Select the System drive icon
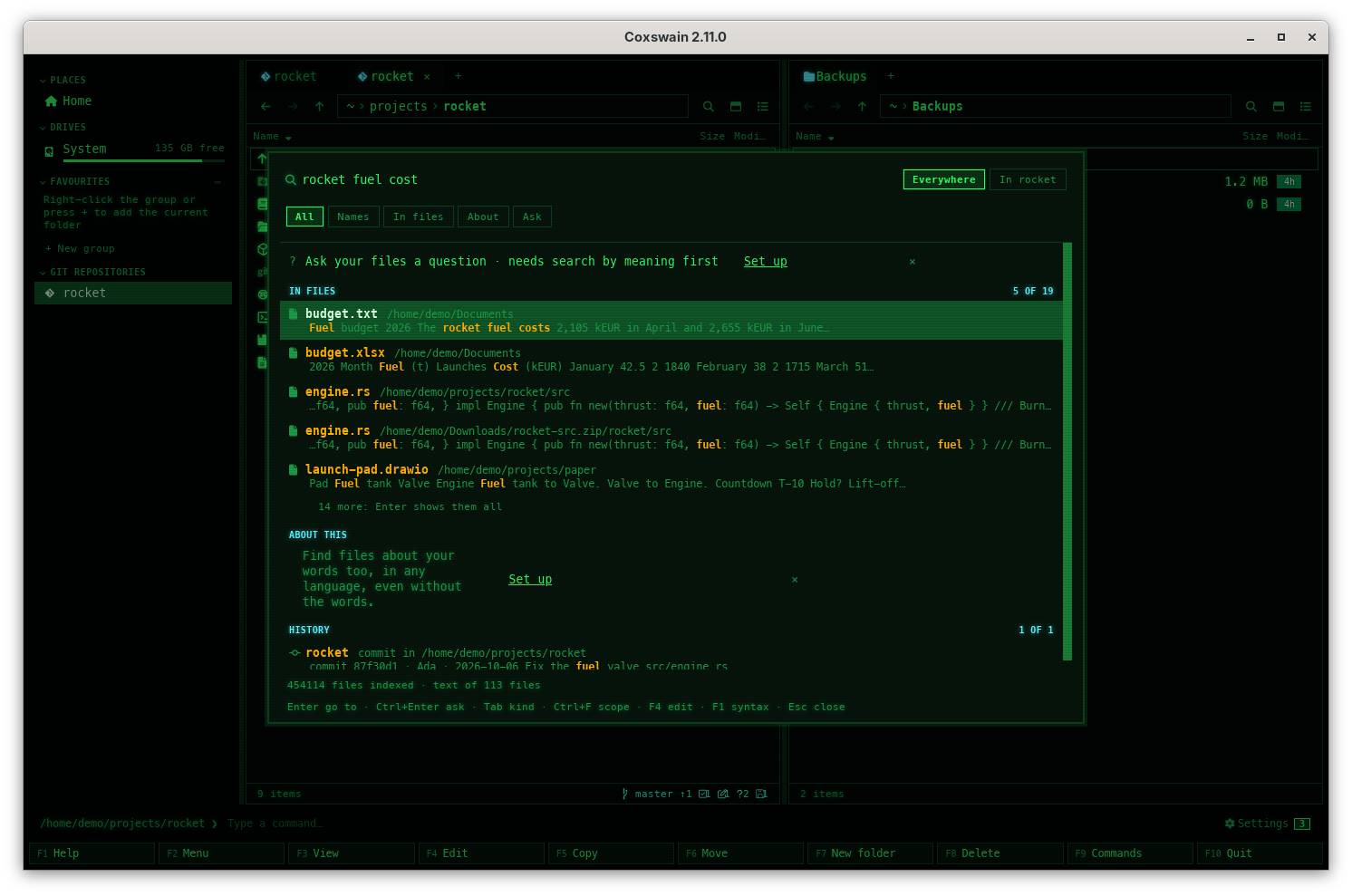Screen dimensions: 1352x896 pos(50,151)
